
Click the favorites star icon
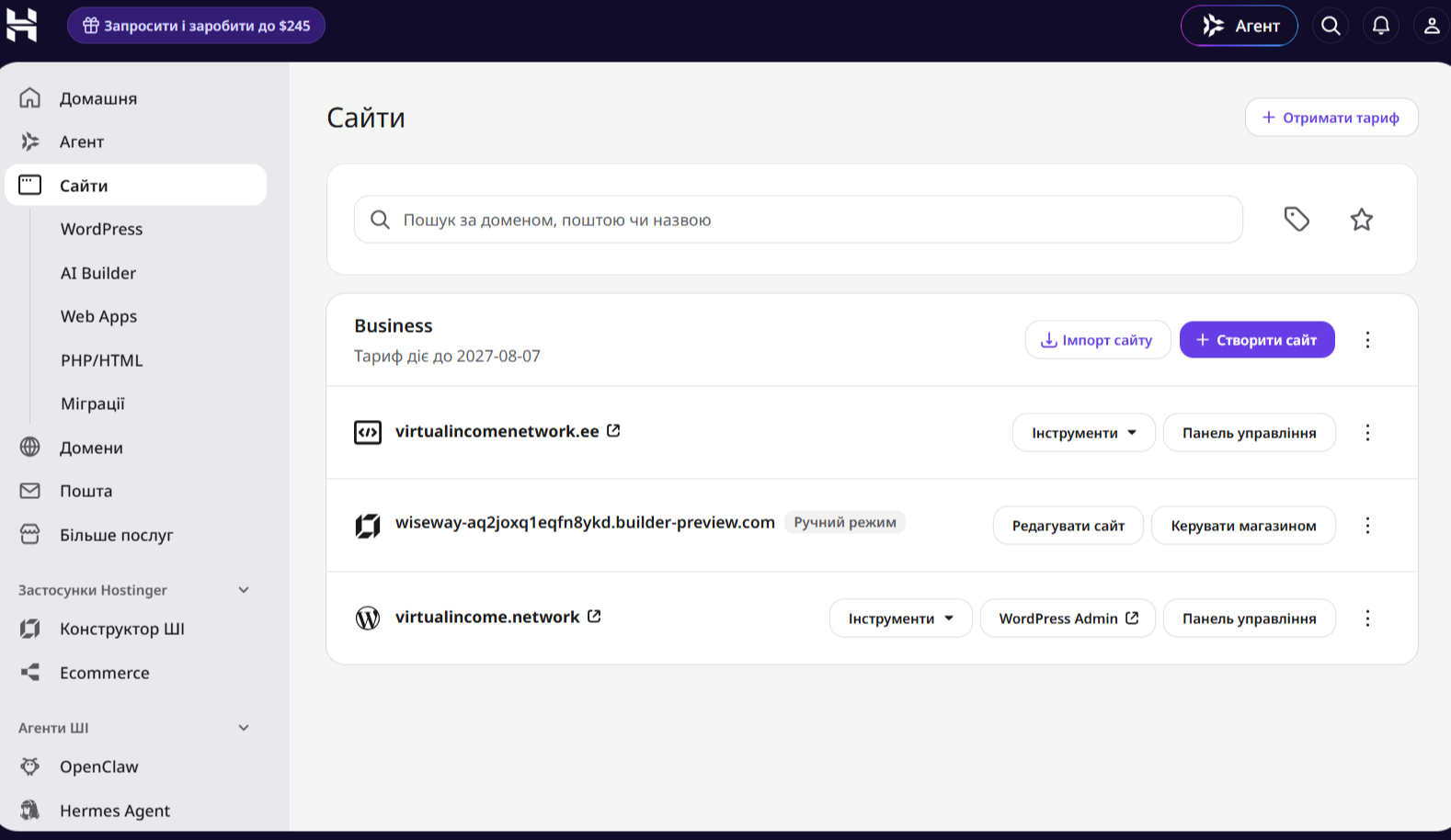tap(1362, 219)
